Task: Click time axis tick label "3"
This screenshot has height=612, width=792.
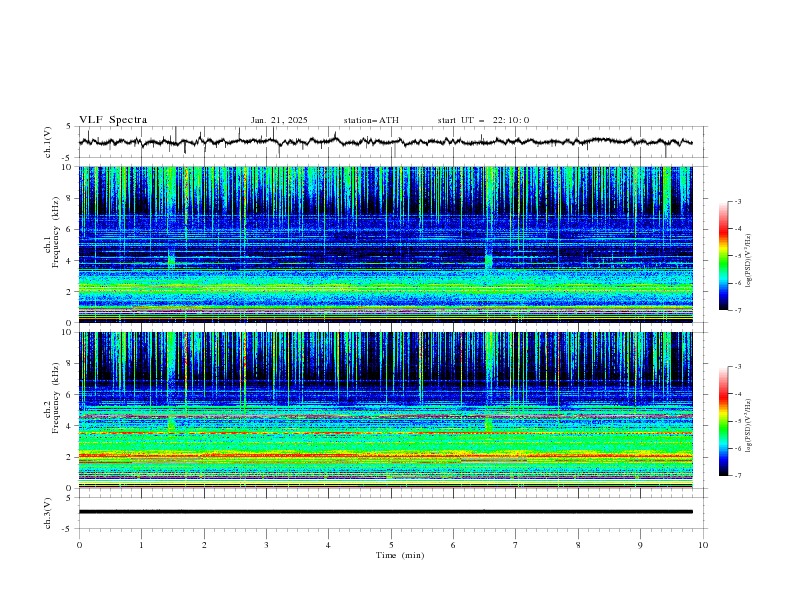Action: pos(266,545)
